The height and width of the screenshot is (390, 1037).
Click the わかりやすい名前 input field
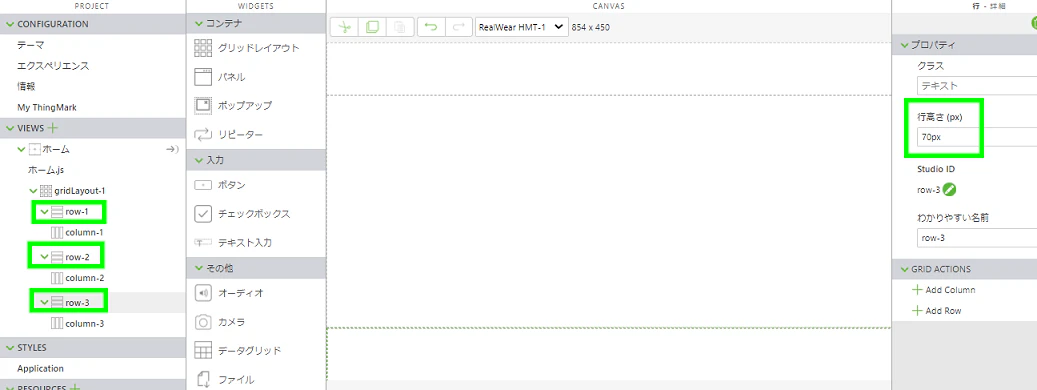[x=977, y=238]
